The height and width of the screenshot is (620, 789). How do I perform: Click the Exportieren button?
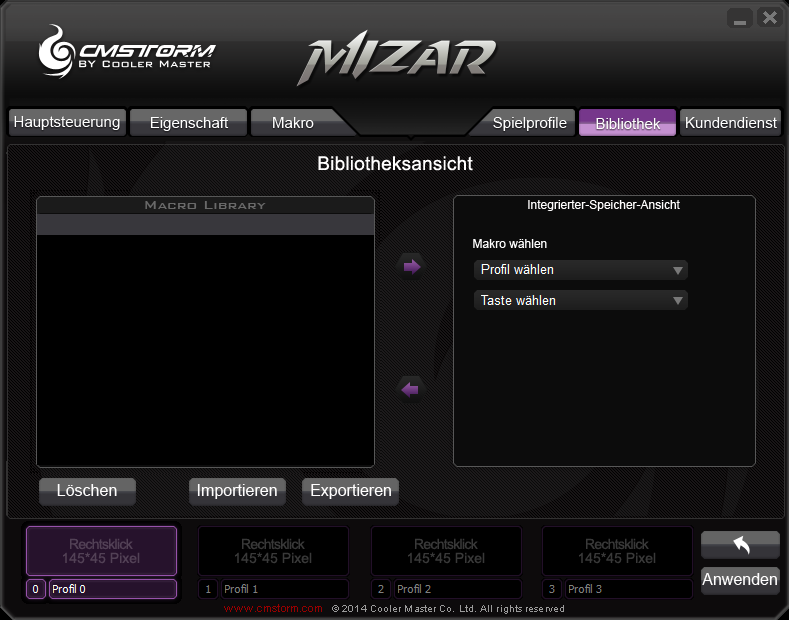351,491
